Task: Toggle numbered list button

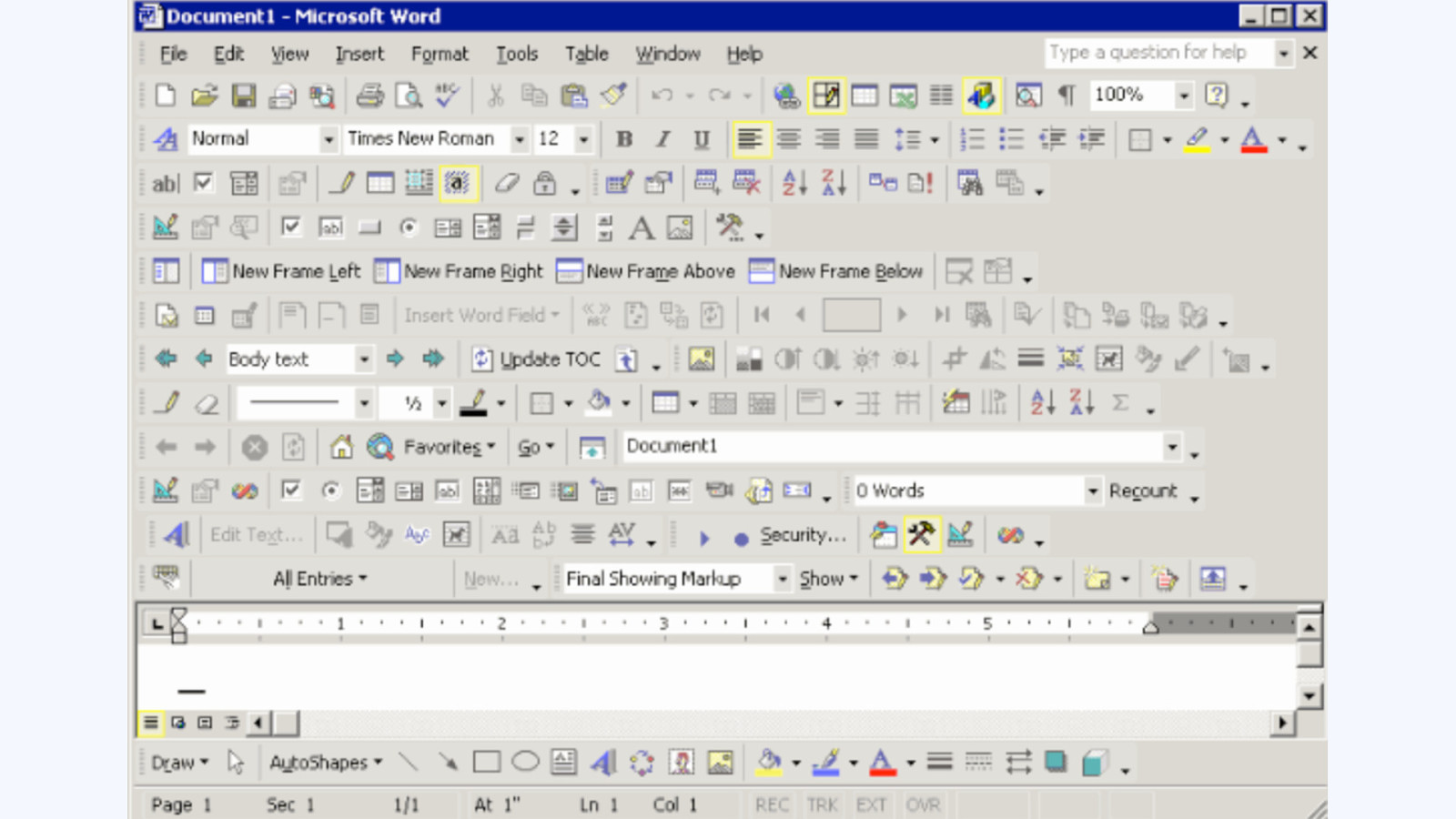Action: [972, 139]
